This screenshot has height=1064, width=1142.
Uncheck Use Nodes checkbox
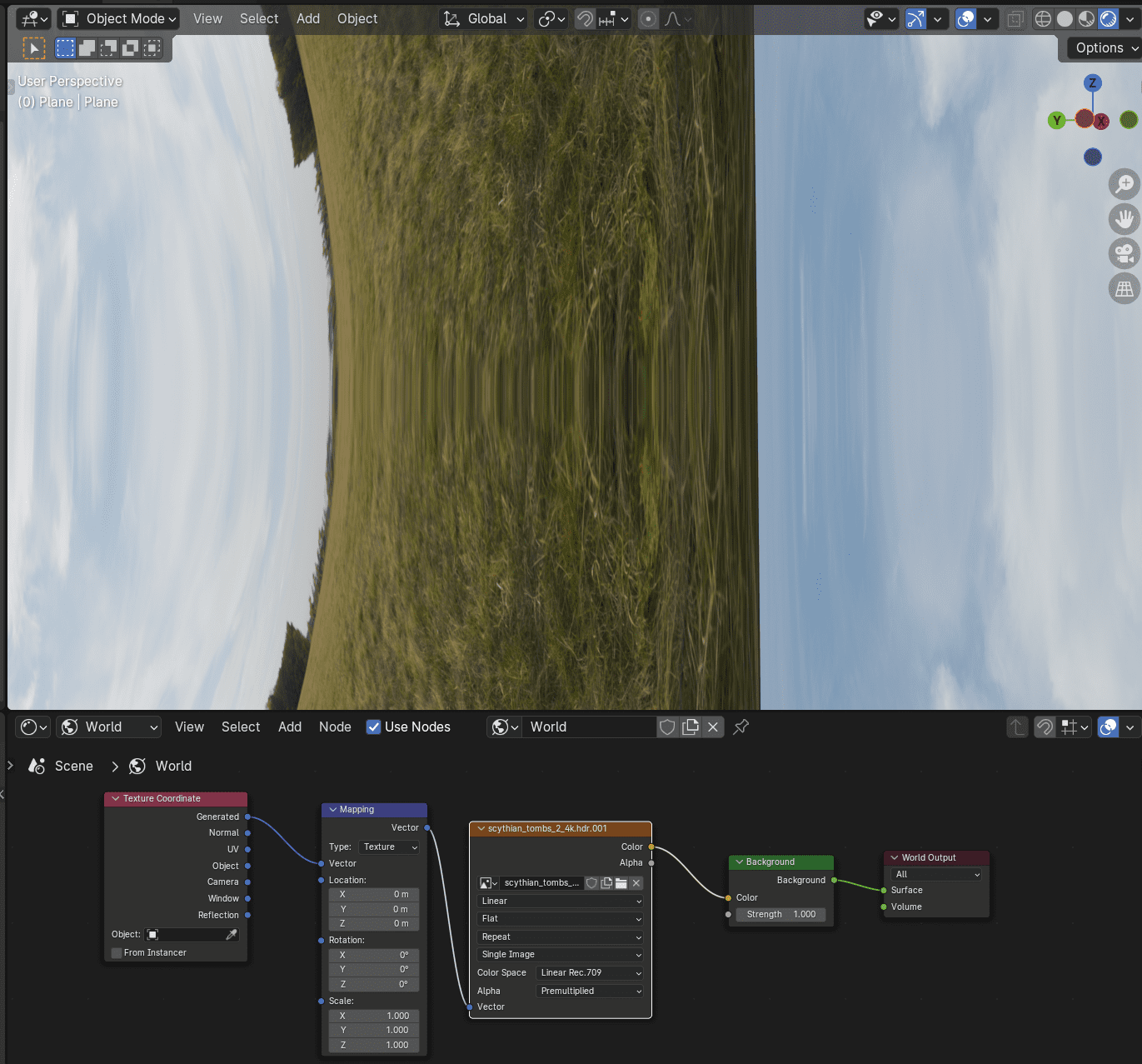coord(374,727)
